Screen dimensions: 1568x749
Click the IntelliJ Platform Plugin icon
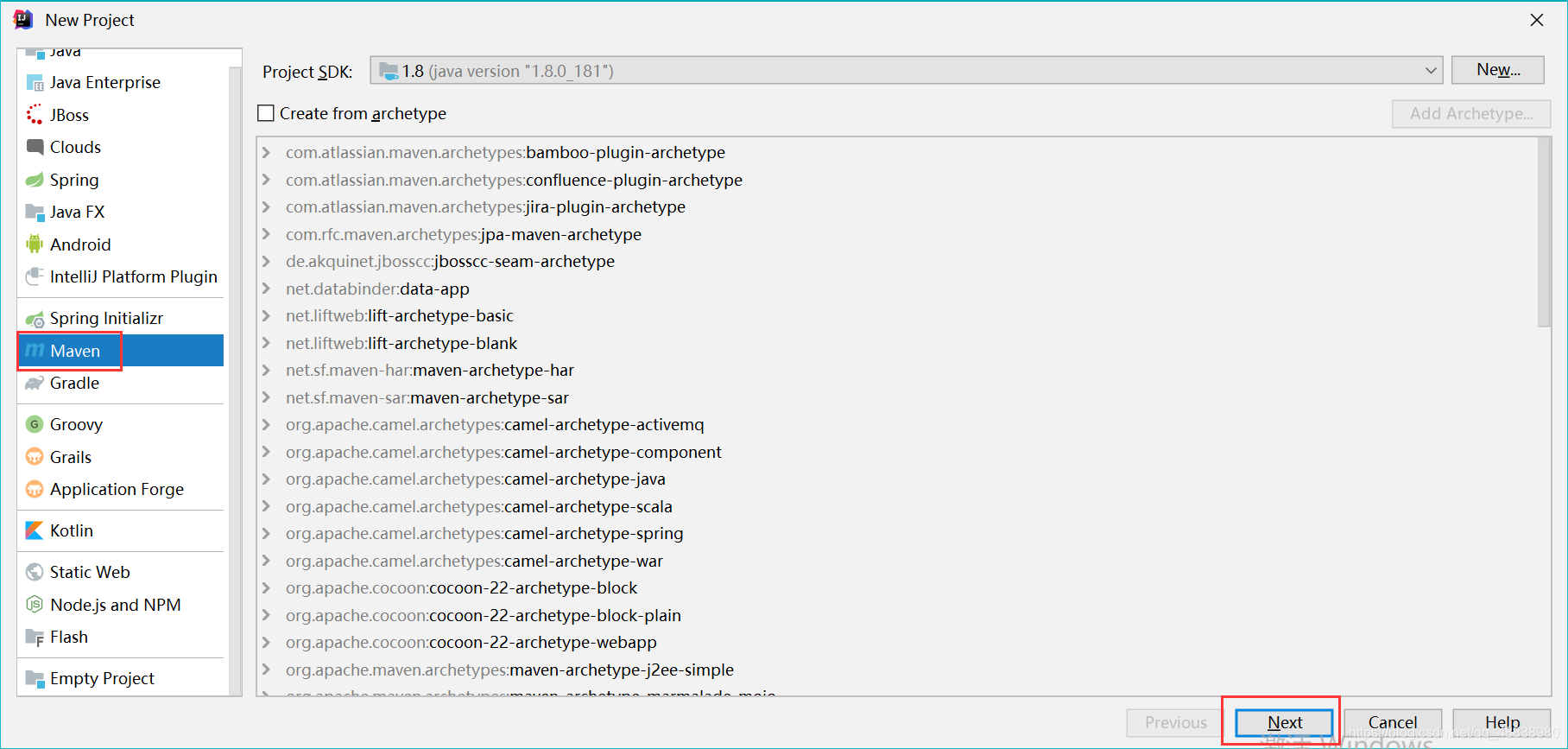35,276
